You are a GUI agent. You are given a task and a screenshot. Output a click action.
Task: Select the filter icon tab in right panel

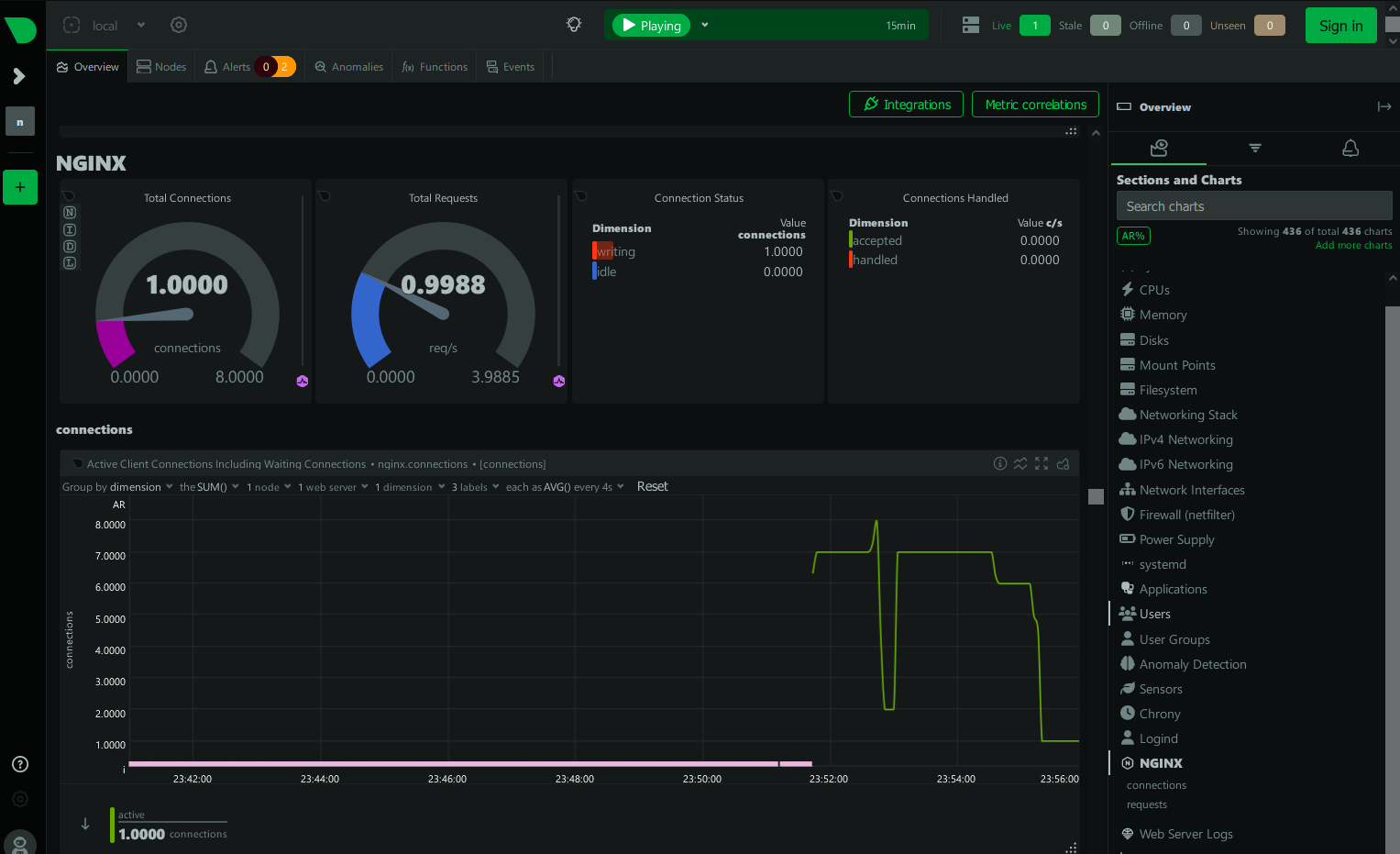pyautogui.click(x=1255, y=148)
